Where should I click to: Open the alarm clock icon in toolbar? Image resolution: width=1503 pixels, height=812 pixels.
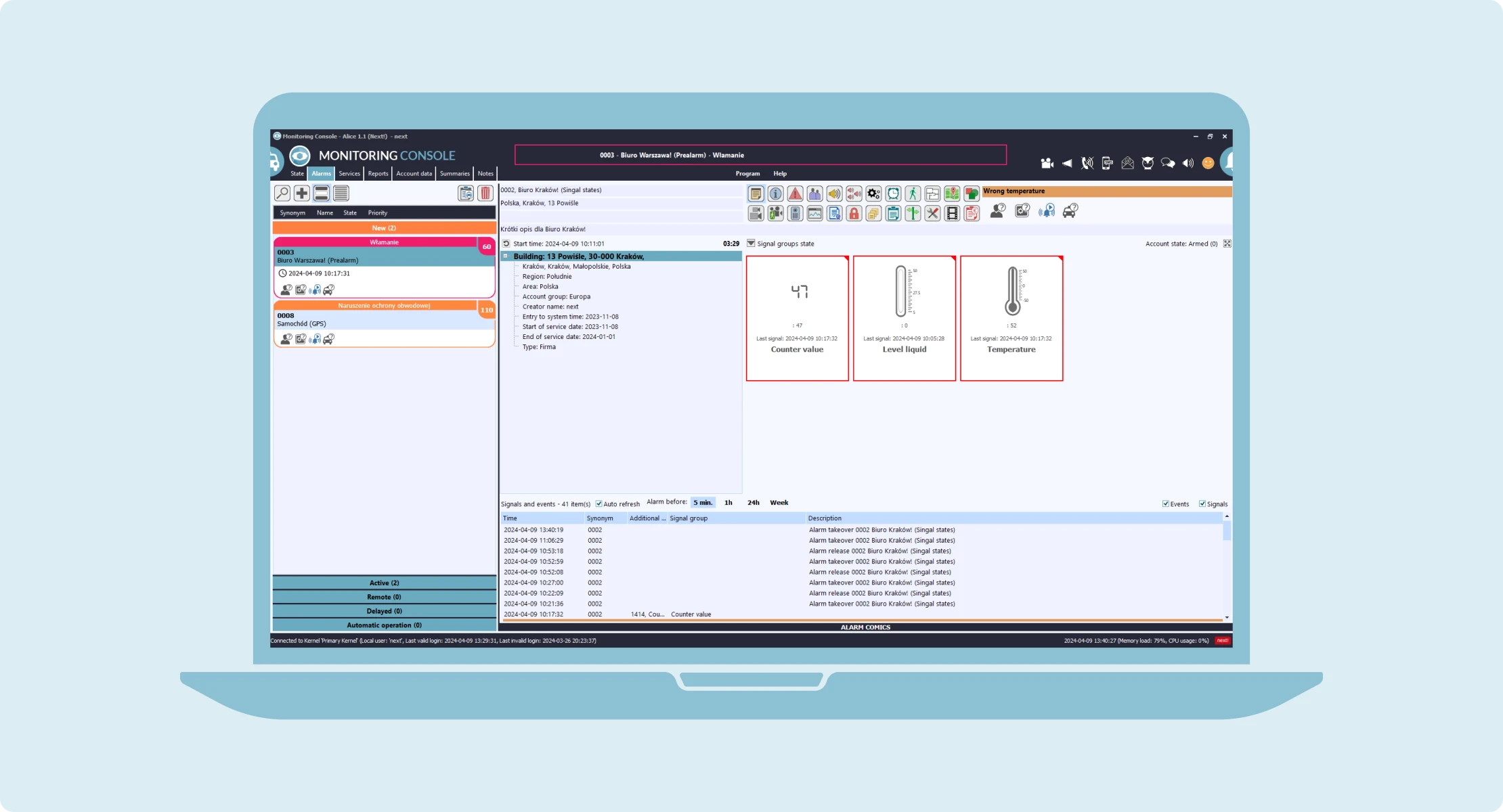point(893,194)
